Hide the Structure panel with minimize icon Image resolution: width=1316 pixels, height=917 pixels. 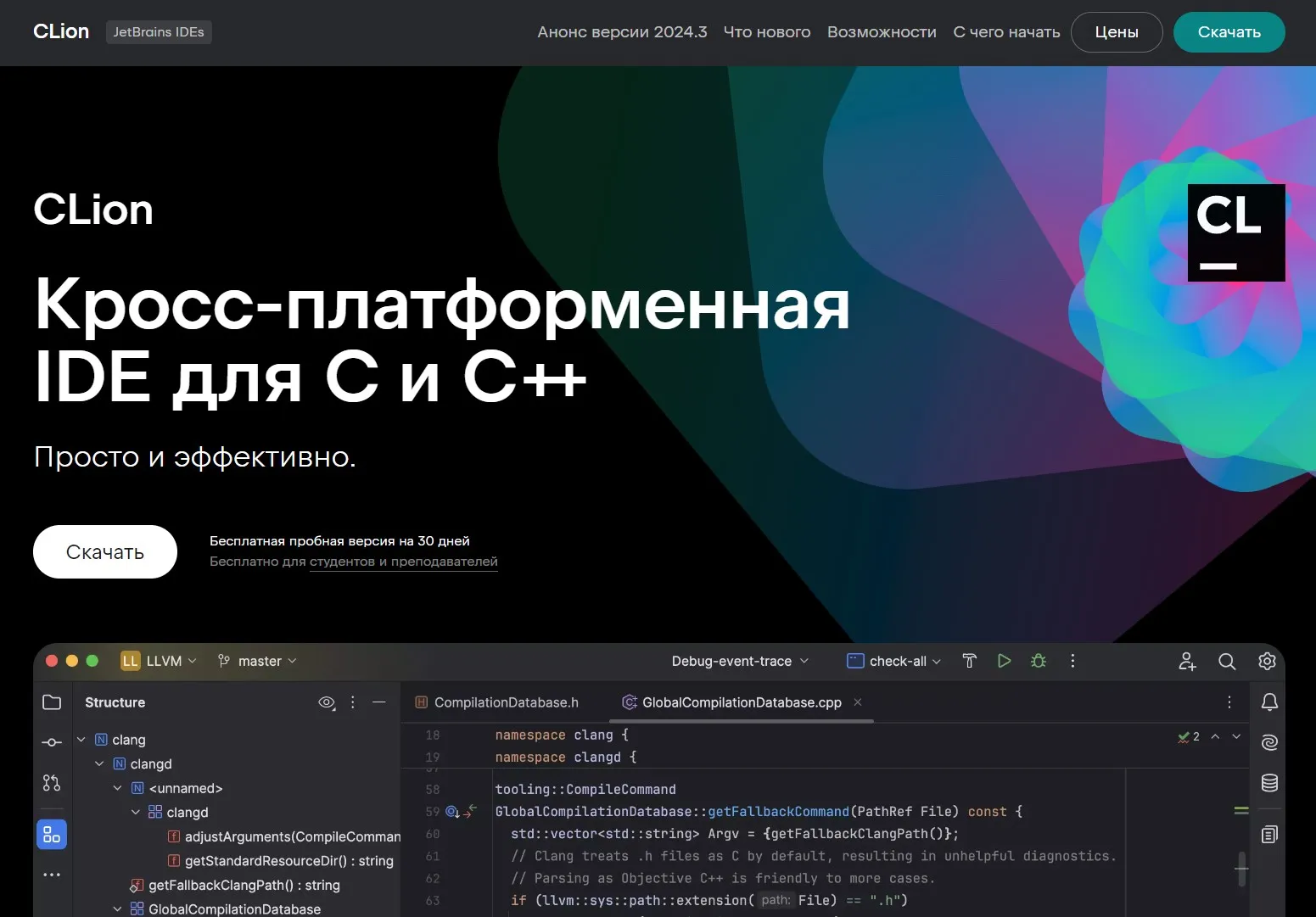[x=379, y=702]
